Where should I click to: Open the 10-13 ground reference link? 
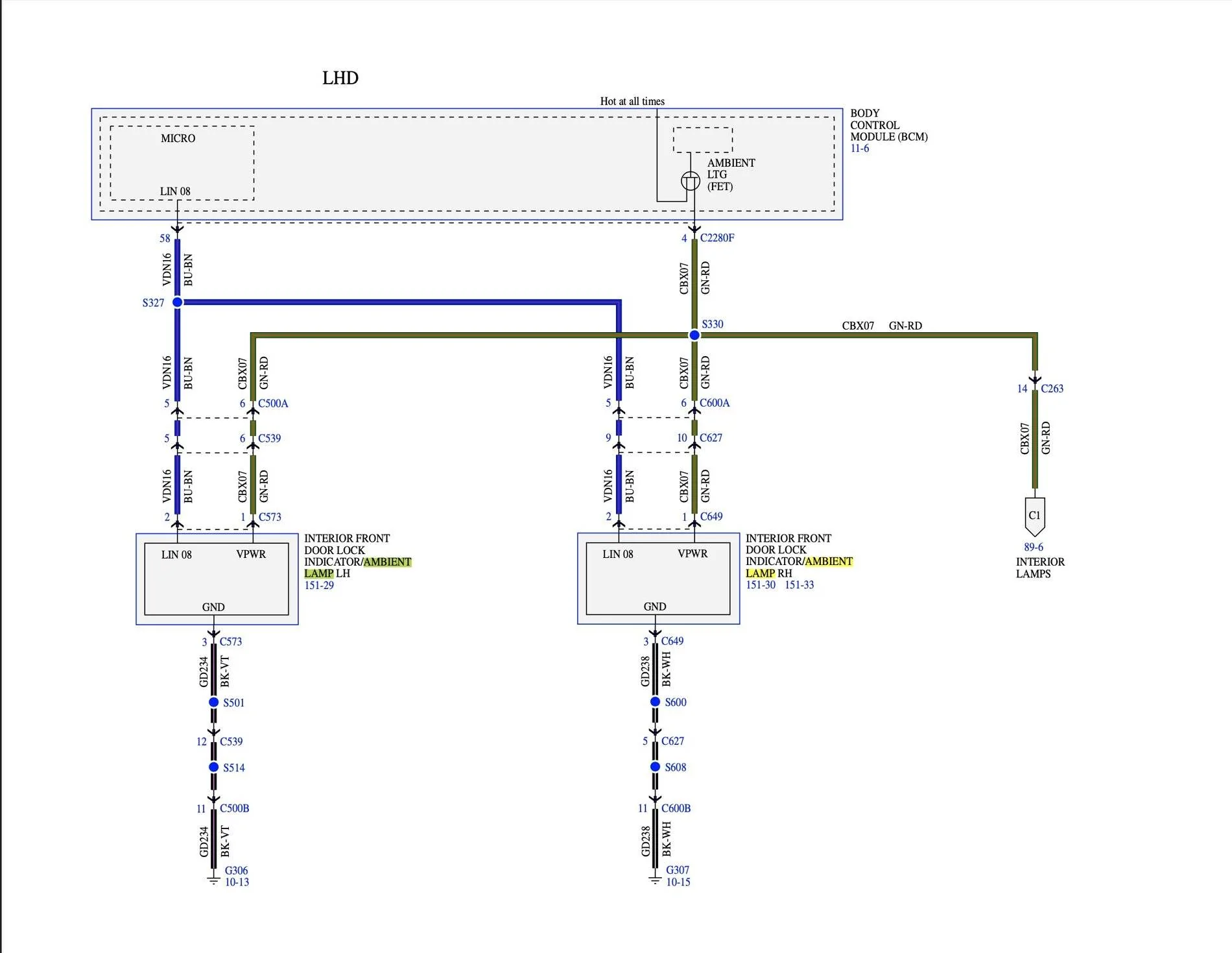(x=237, y=882)
